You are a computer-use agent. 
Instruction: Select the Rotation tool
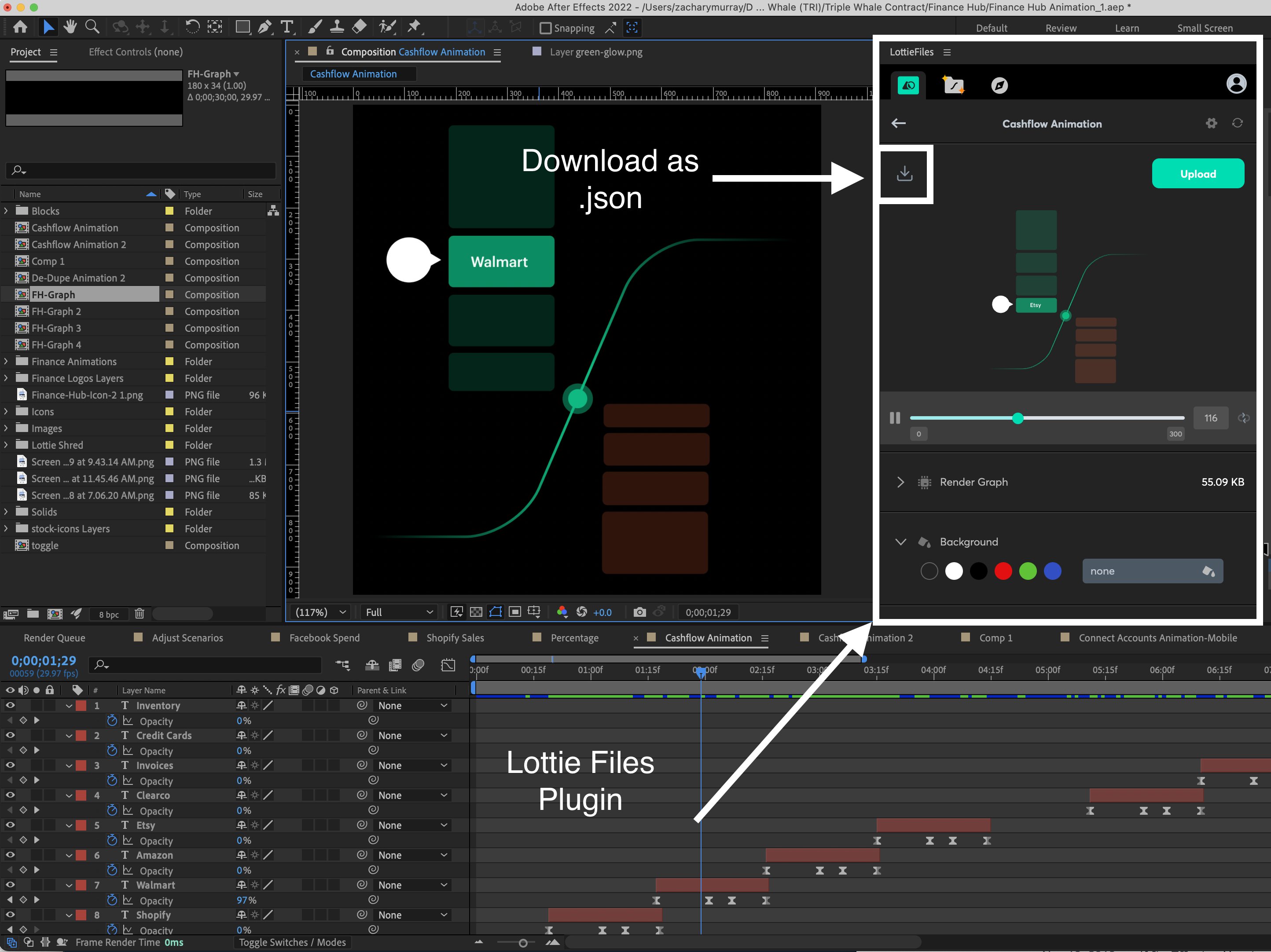pos(192,27)
